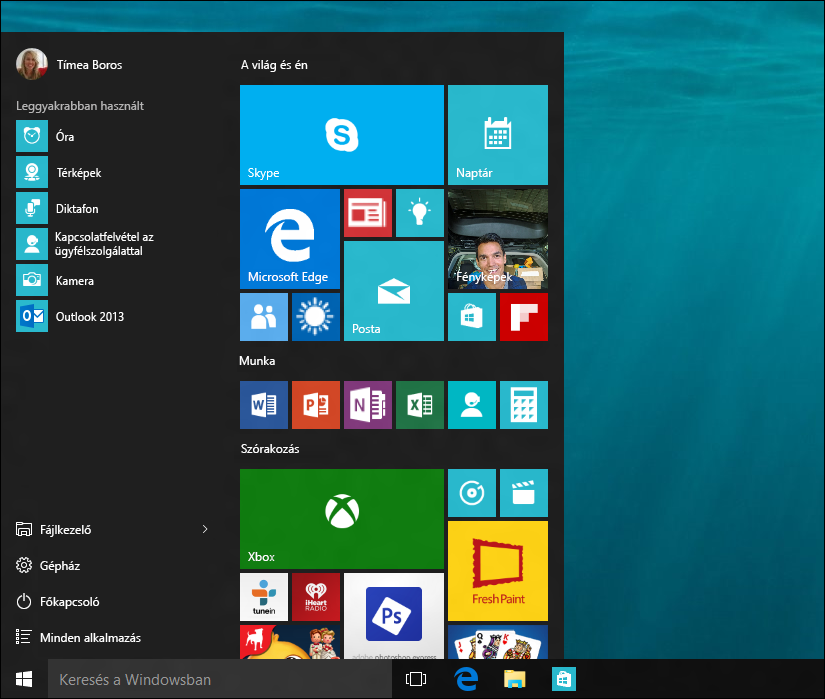Open the Fresh Paint tile
Screen dimensions: 825x699
tap(498, 571)
